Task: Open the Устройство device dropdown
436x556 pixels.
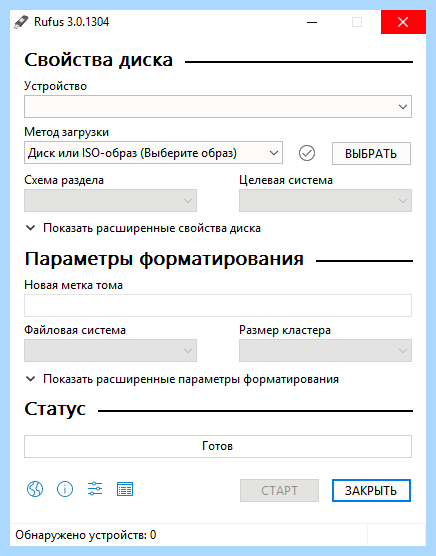Action: point(218,106)
